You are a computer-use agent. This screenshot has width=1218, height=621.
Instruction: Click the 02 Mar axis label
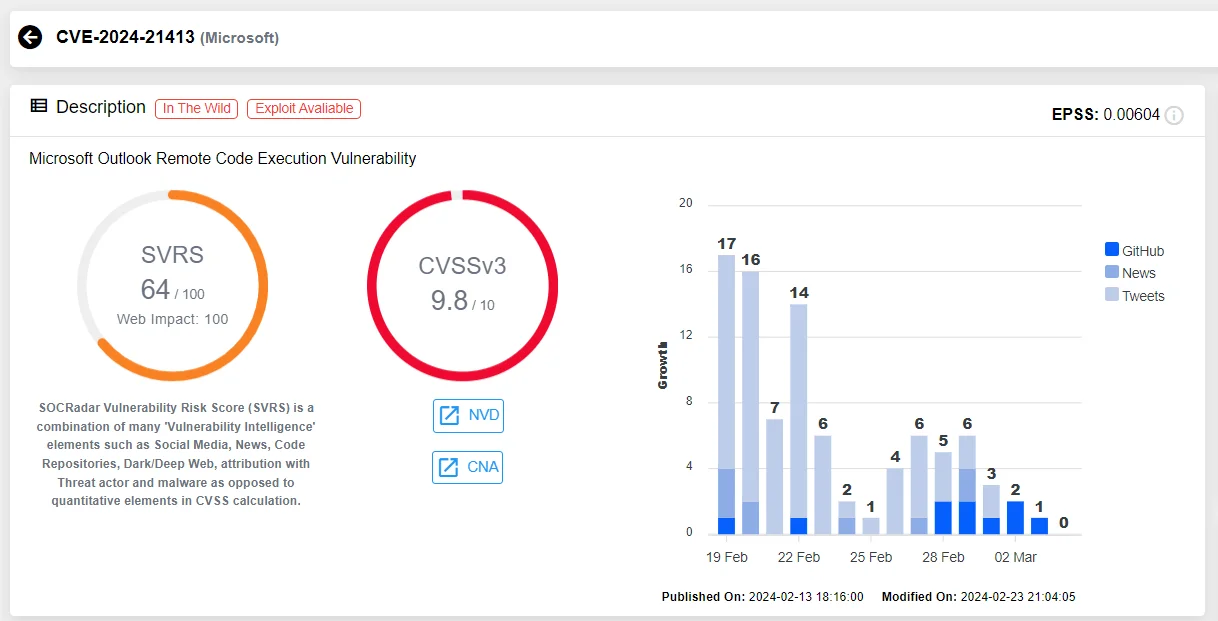pyautogui.click(x=1015, y=557)
